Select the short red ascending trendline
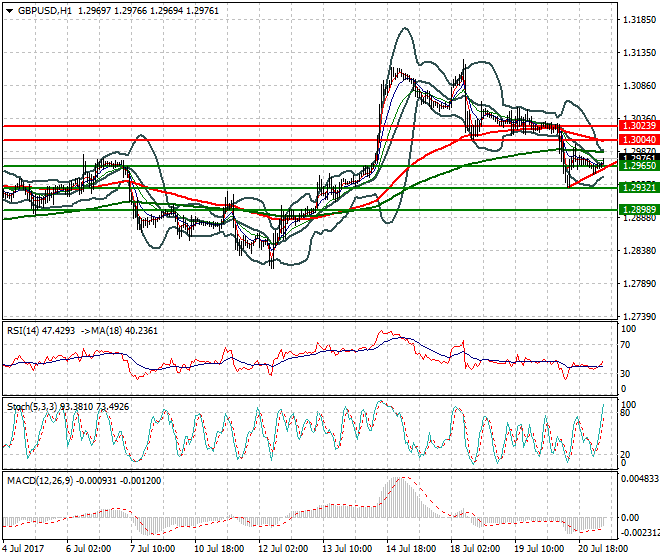 click(592, 174)
